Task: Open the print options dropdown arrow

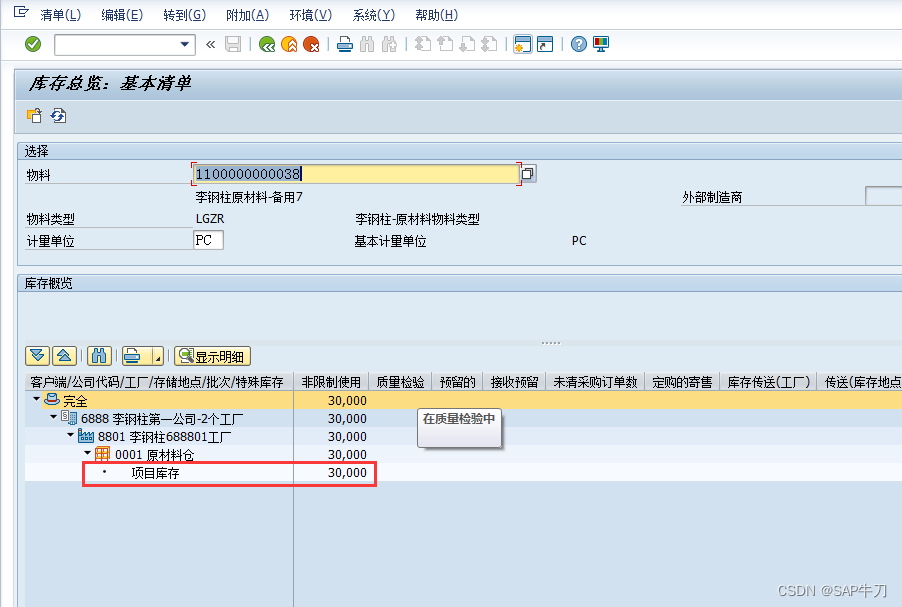Action: (158, 357)
